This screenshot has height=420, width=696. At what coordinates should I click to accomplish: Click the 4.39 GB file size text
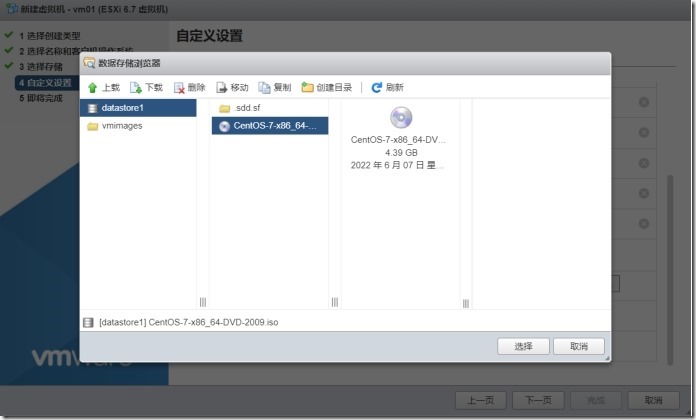click(401, 153)
